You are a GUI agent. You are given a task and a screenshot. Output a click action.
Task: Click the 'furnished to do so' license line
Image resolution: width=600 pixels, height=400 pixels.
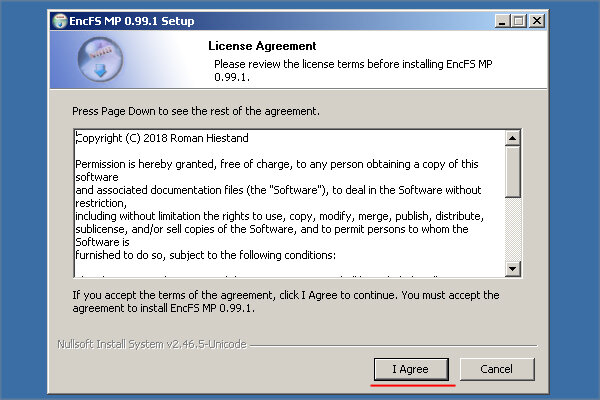click(x=205, y=255)
